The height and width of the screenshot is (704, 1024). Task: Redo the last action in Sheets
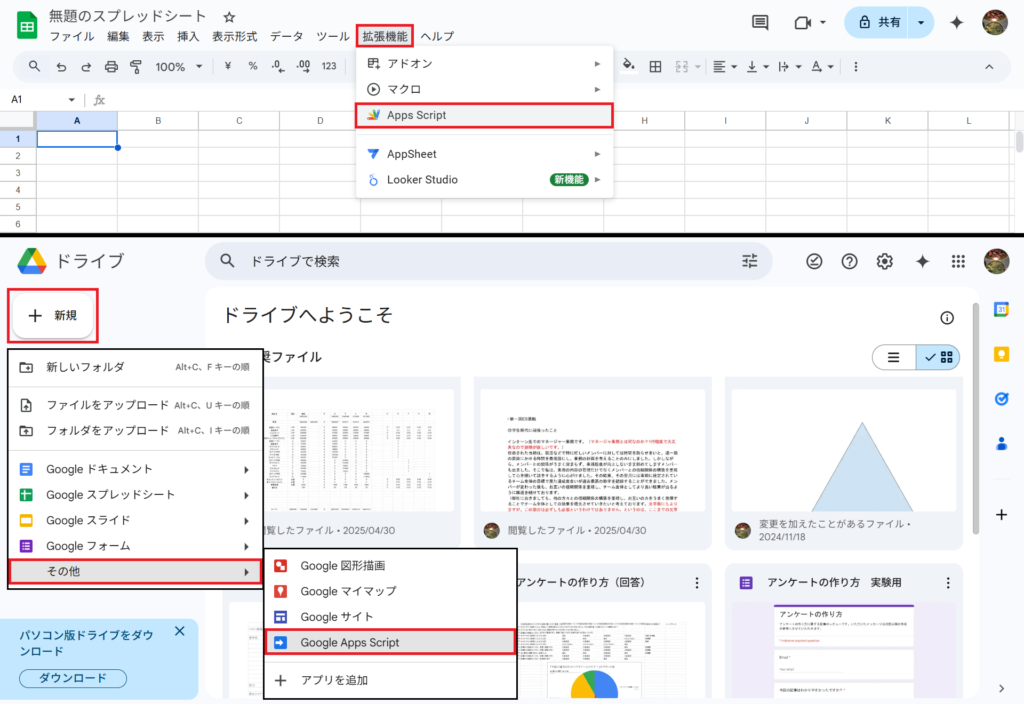(x=86, y=67)
